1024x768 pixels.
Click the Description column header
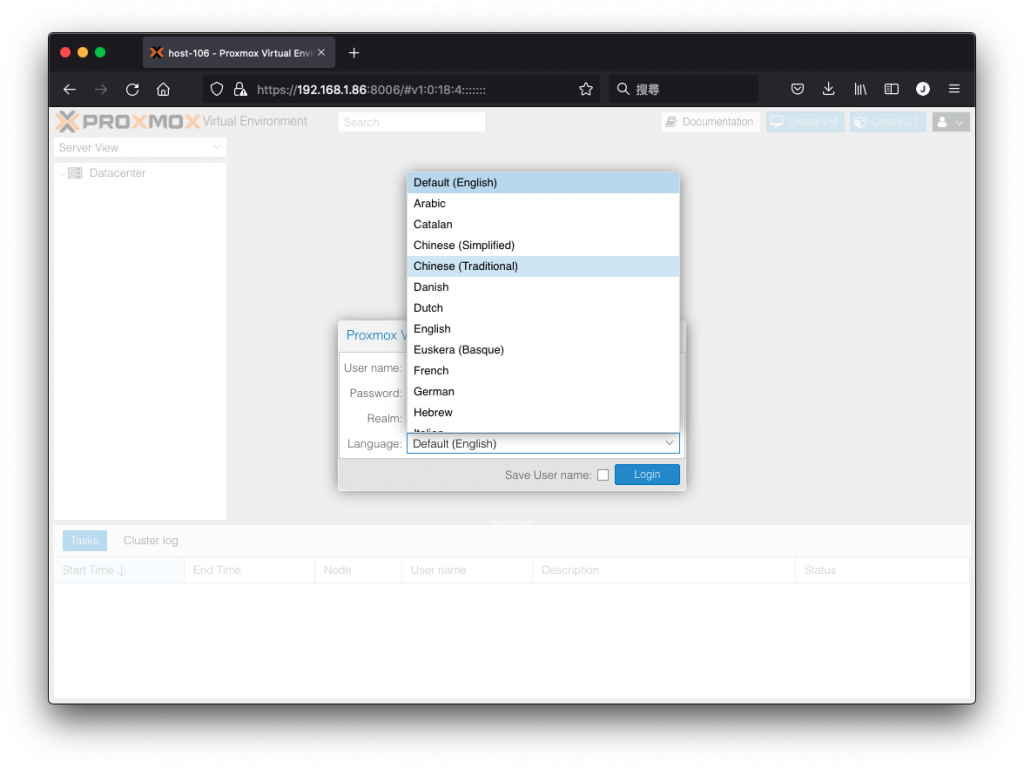[x=664, y=570]
